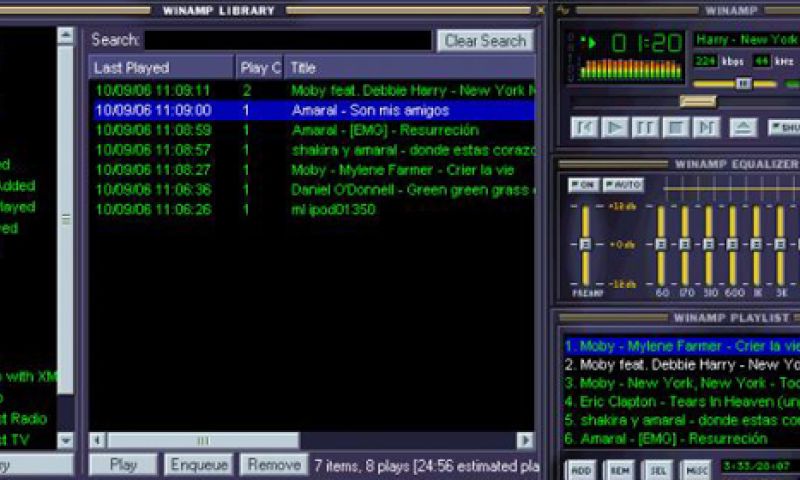Click the Enqueue button
The image size is (800, 480).
[x=198, y=465]
